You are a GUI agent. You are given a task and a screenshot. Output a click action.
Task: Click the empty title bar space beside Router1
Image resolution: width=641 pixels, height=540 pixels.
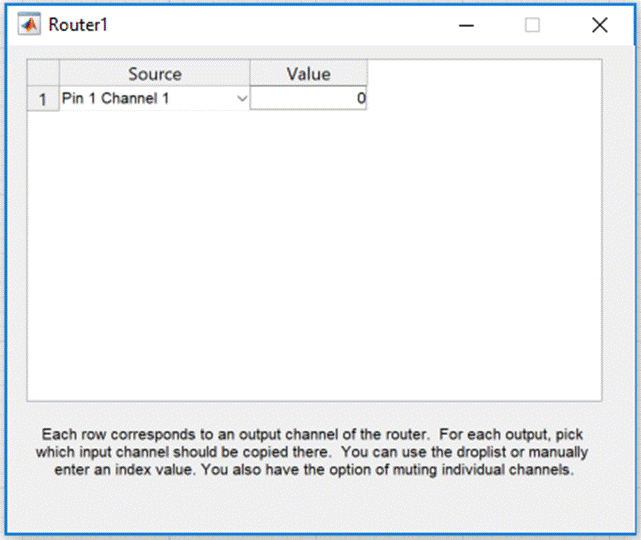click(280, 25)
